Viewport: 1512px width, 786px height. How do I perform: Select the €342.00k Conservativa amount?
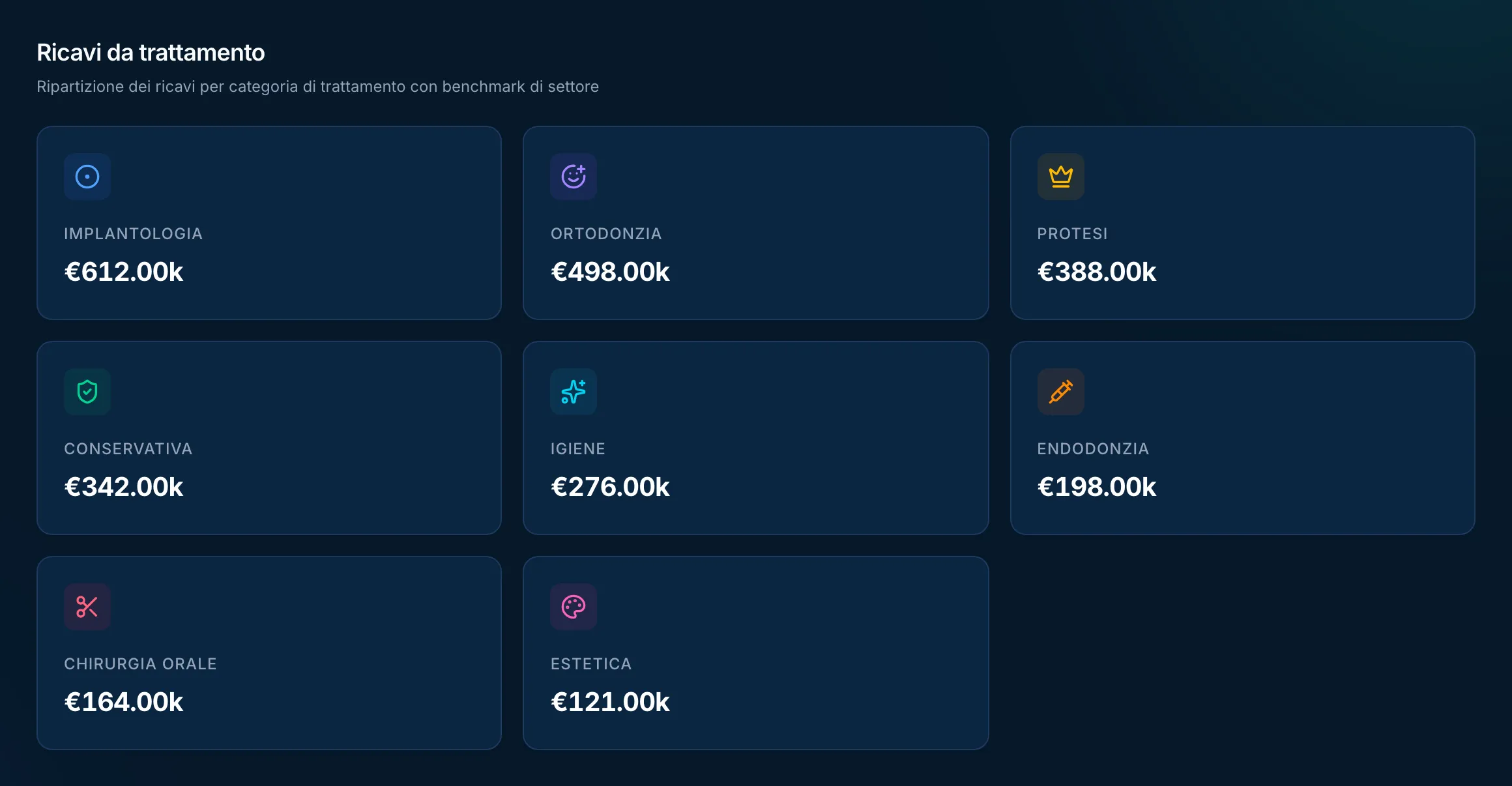click(x=124, y=487)
